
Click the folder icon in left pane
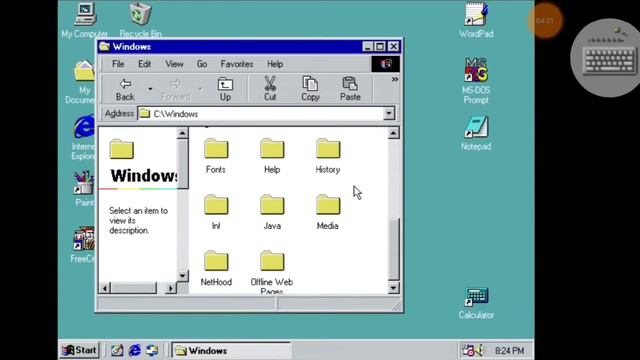(x=122, y=149)
